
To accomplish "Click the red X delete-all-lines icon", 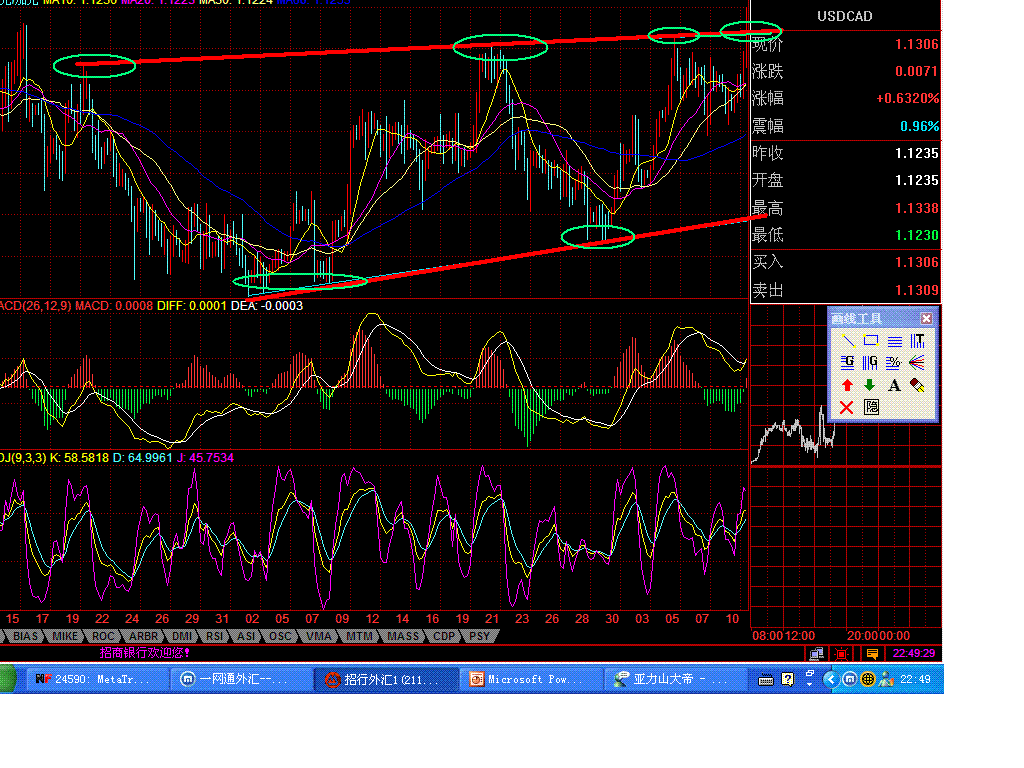I will tap(847, 408).
